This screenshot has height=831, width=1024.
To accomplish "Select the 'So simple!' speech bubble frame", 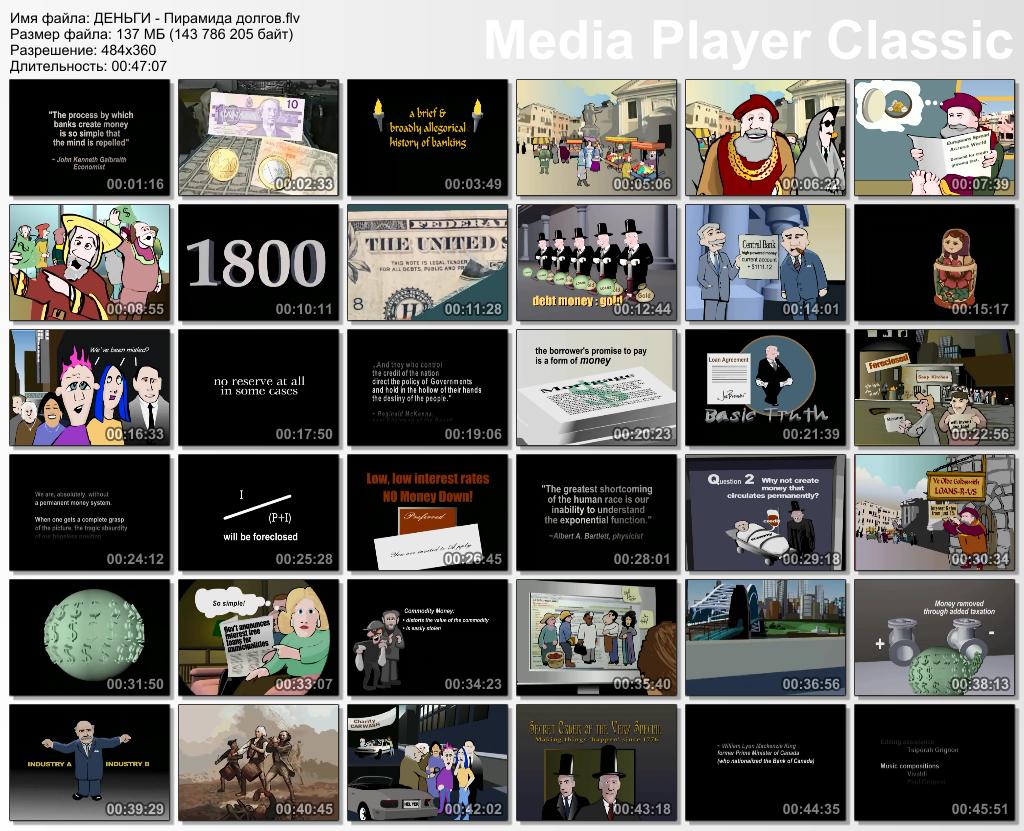I will [259, 637].
